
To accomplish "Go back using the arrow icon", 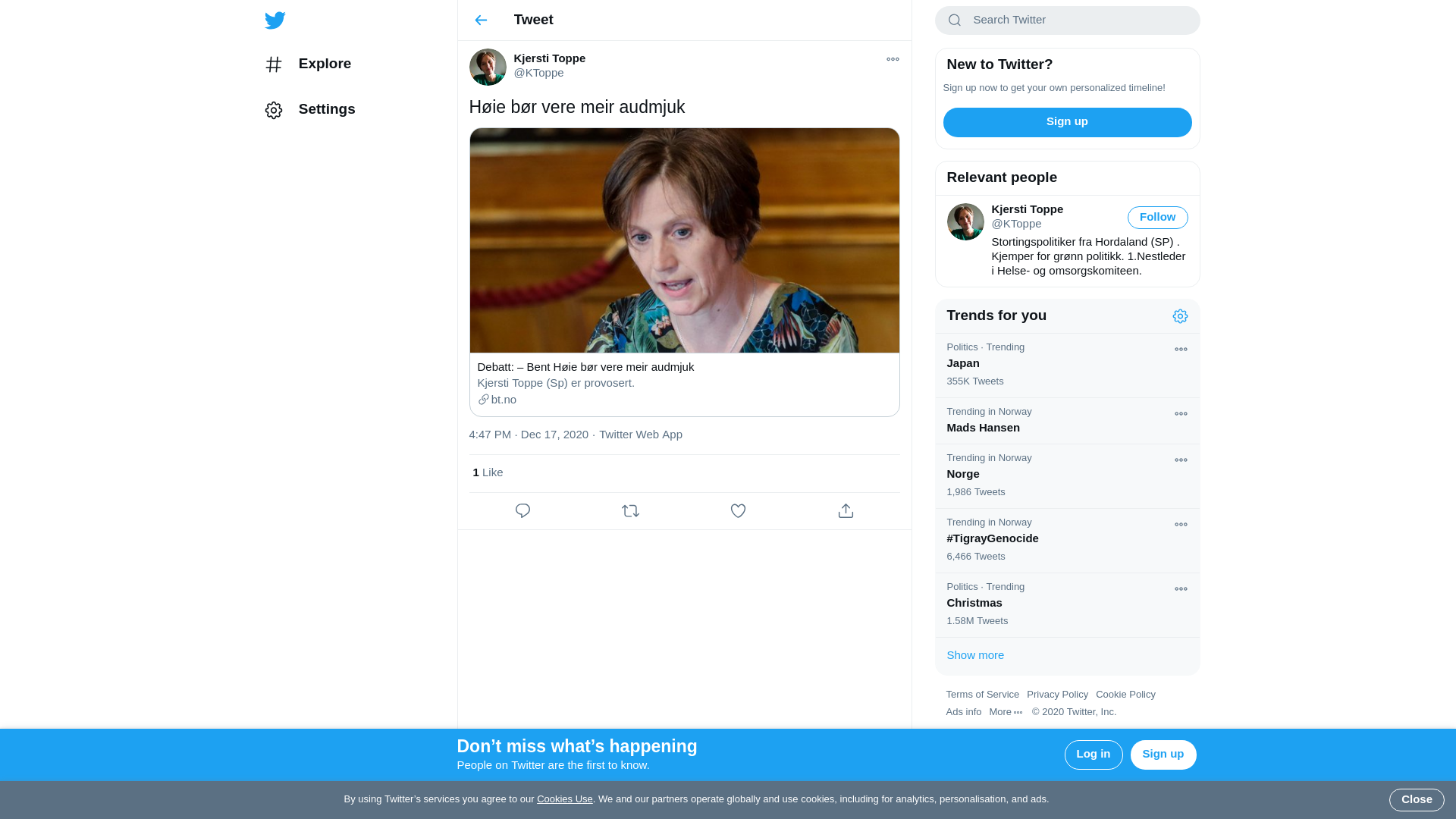I will coord(481,20).
